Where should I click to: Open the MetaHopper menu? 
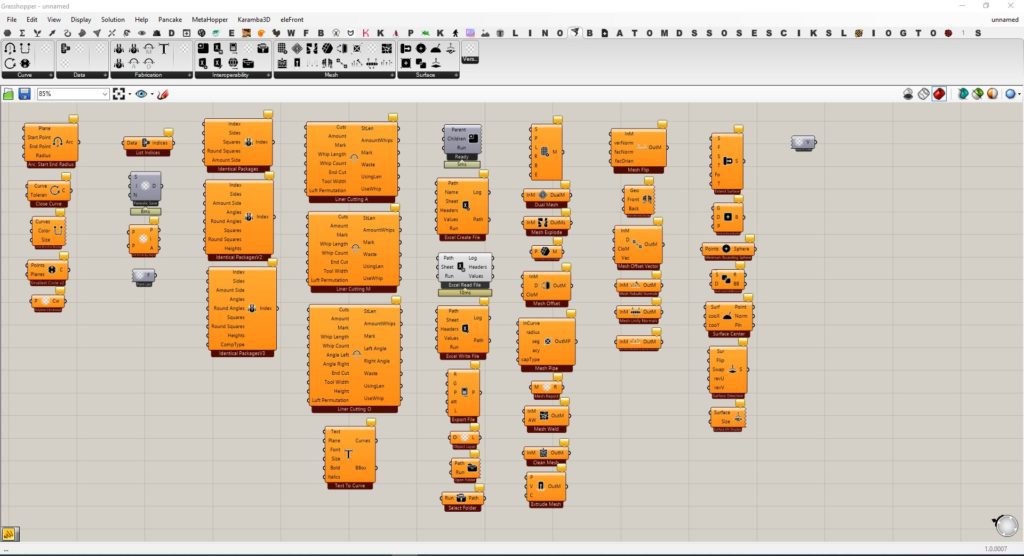pyautogui.click(x=210, y=20)
